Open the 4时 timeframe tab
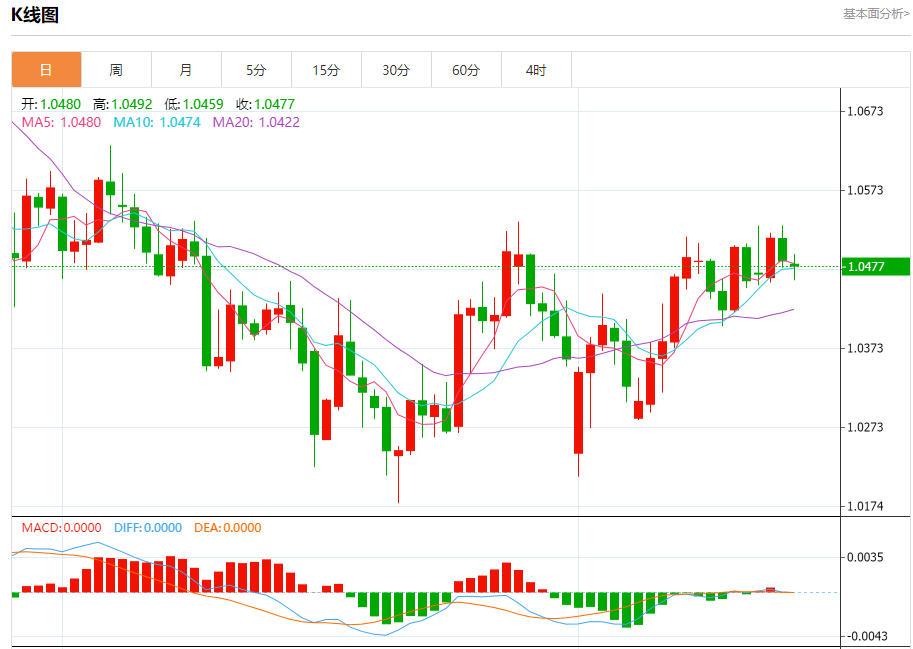The image size is (913, 649). (x=536, y=70)
